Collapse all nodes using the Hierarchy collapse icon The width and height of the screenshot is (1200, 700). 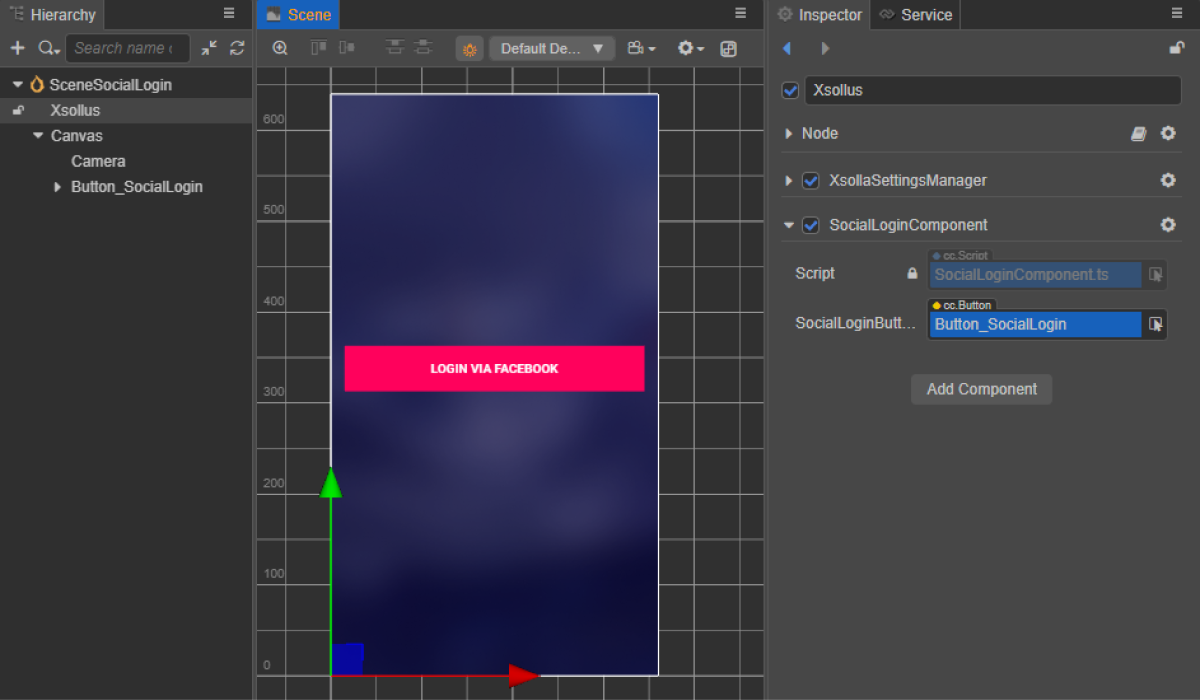click(x=208, y=48)
